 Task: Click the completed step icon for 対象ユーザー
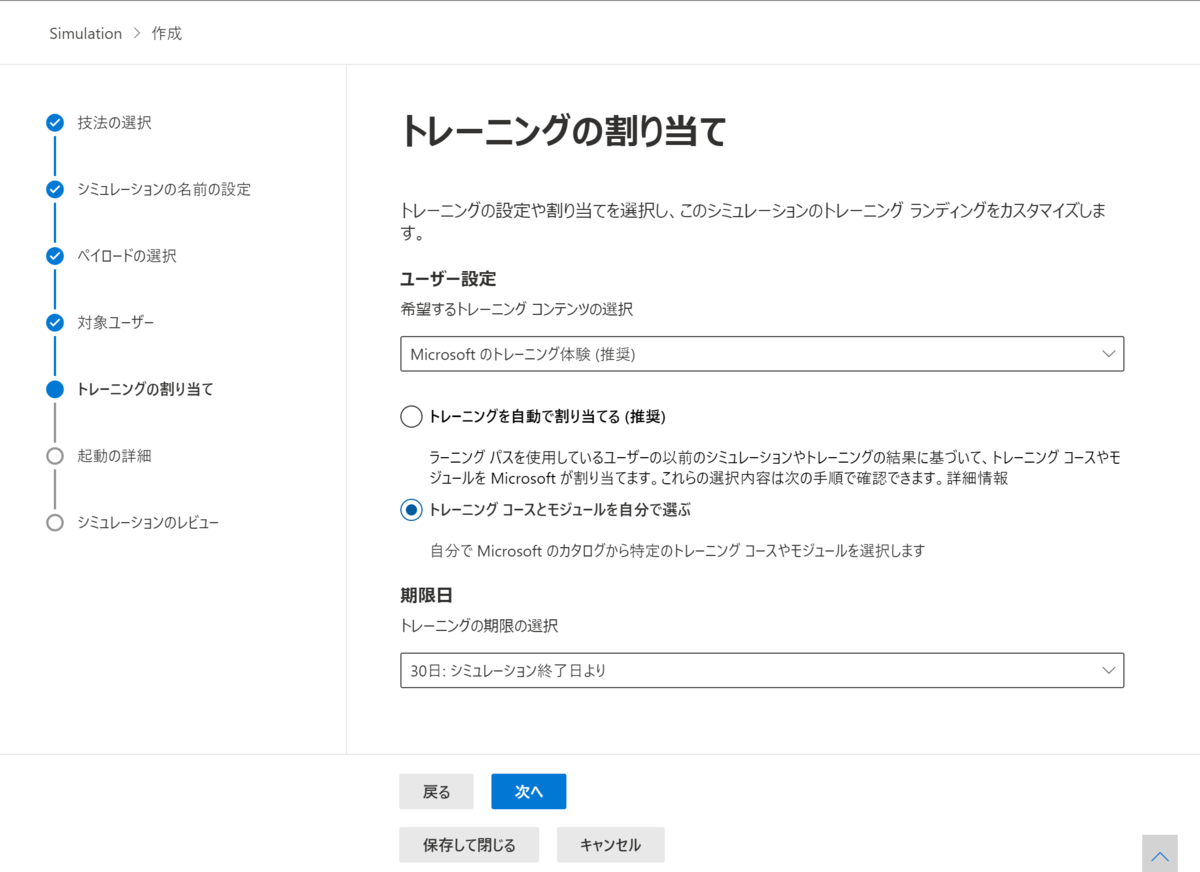[x=54, y=322]
